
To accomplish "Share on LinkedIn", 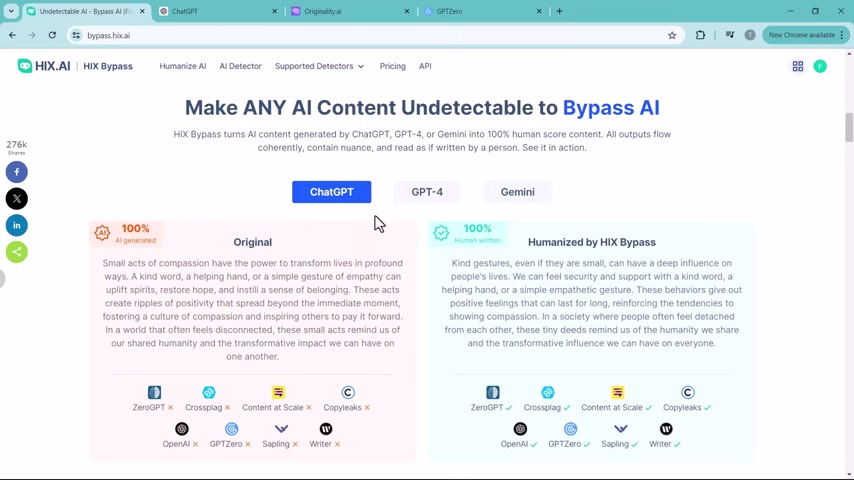I will (x=17, y=226).
